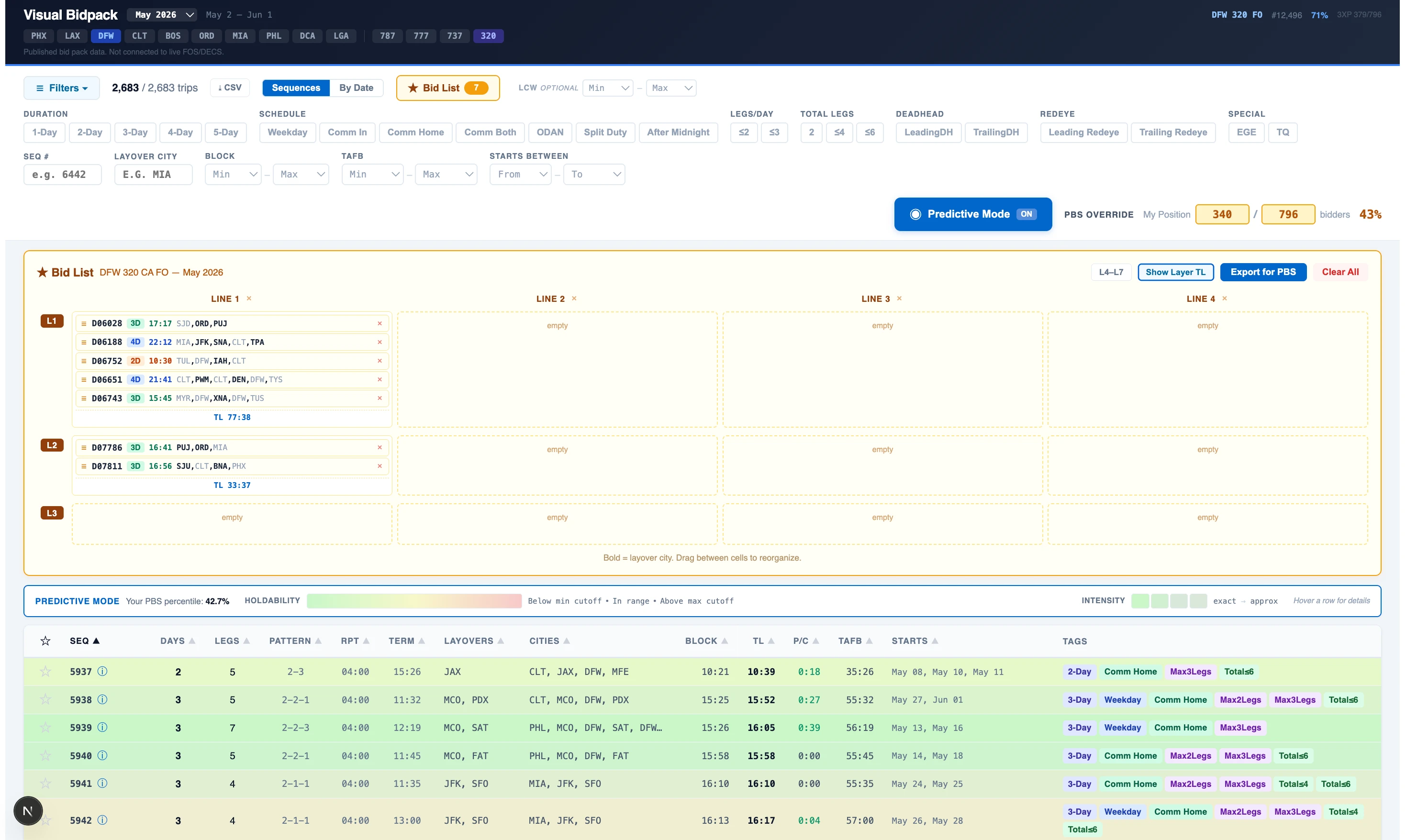Delete LINE 2 column
Viewport: 1406px width, 840px height.
pos(574,299)
